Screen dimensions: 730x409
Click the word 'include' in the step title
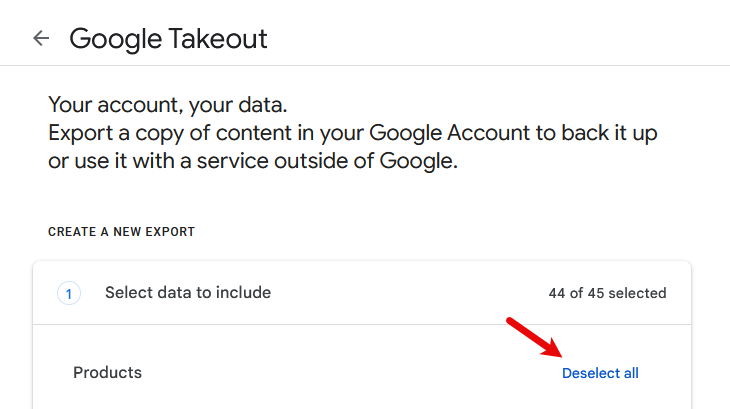[243, 293]
